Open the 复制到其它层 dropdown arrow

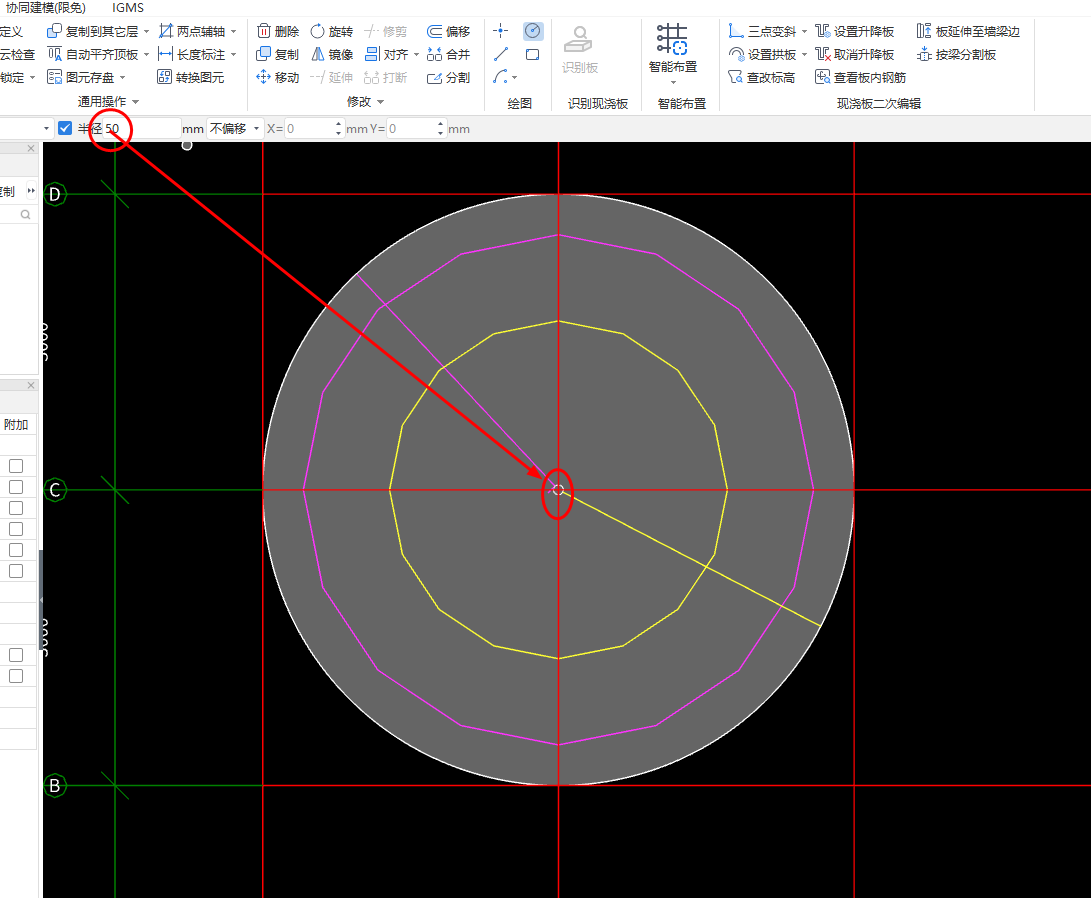tap(146, 31)
